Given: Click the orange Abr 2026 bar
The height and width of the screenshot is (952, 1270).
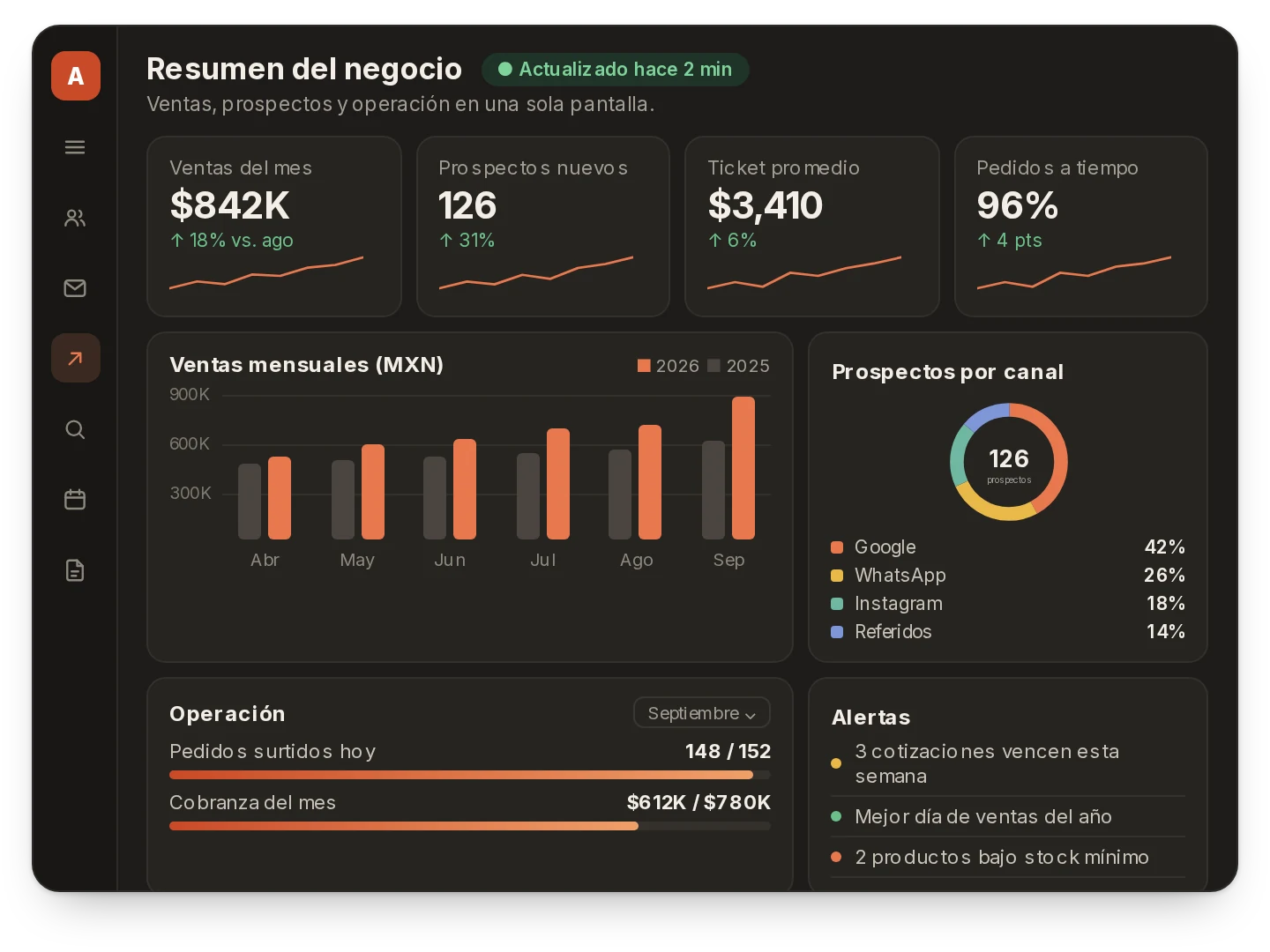Looking at the screenshot, I should click(x=280, y=498).
